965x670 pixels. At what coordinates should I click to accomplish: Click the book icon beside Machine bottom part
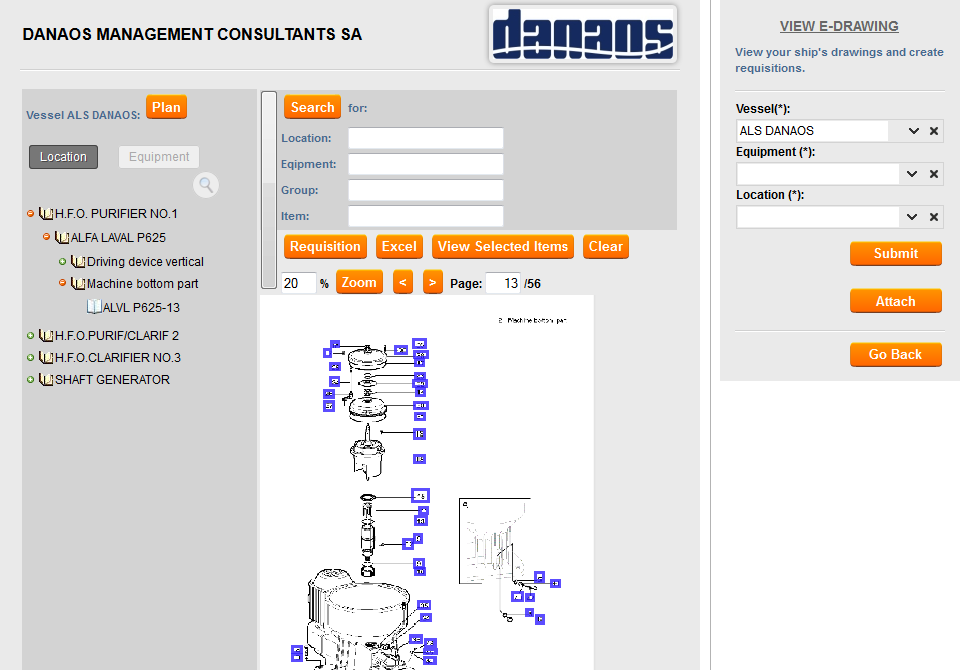(x=78, y=284)
